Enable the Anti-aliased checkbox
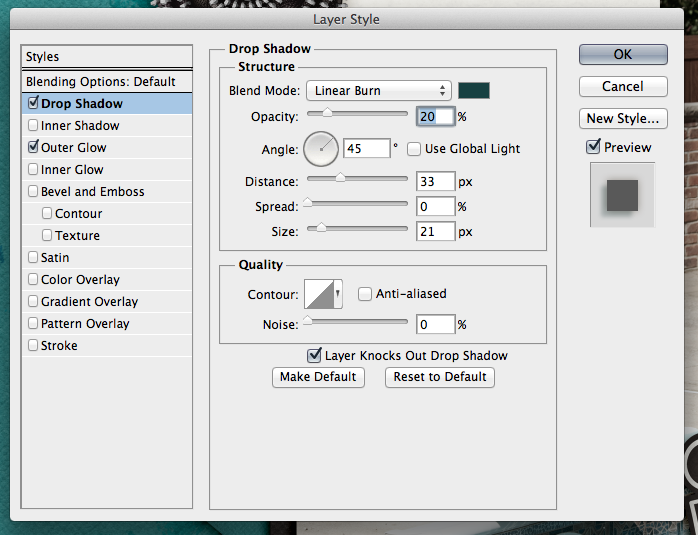Image resolution: width=698 pixels, height=535 pixels. pos(365,294)
